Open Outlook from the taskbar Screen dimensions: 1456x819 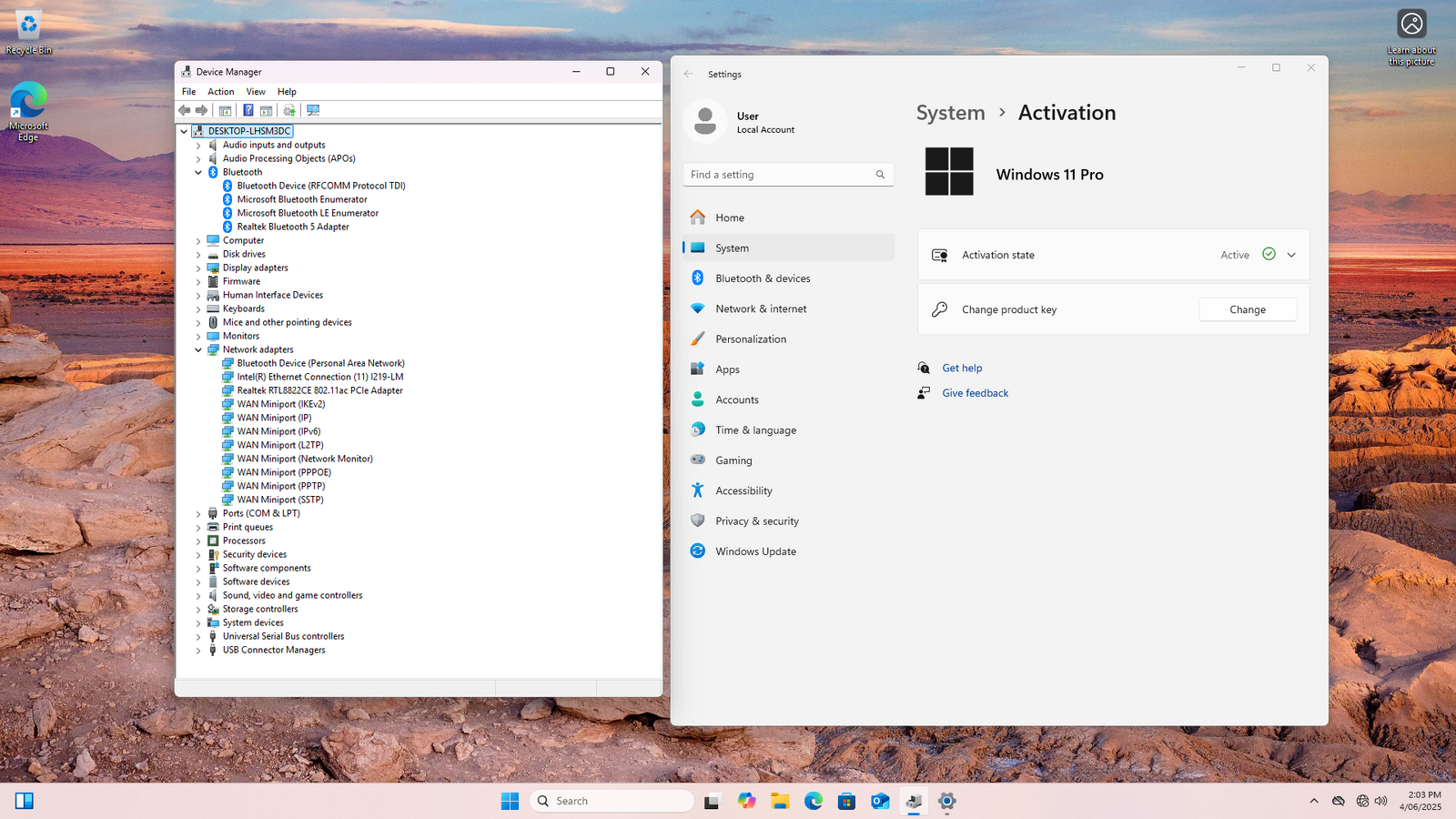[x=880, y=801]
